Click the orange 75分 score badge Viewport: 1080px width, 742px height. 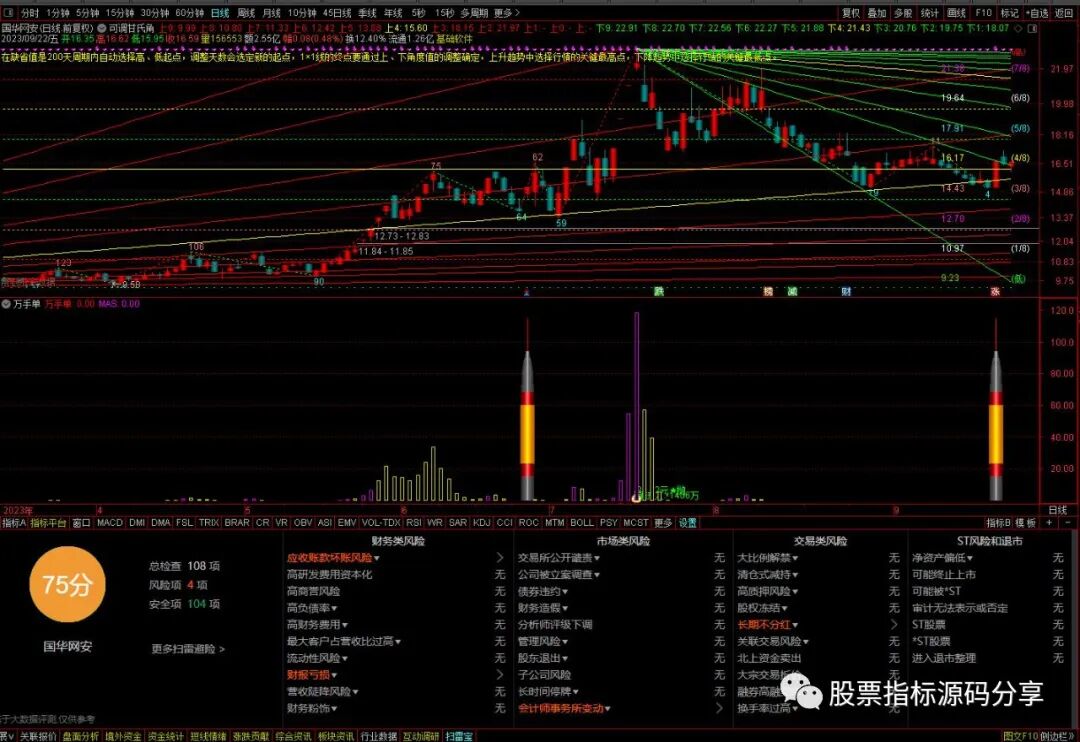[x=67, y=584]
